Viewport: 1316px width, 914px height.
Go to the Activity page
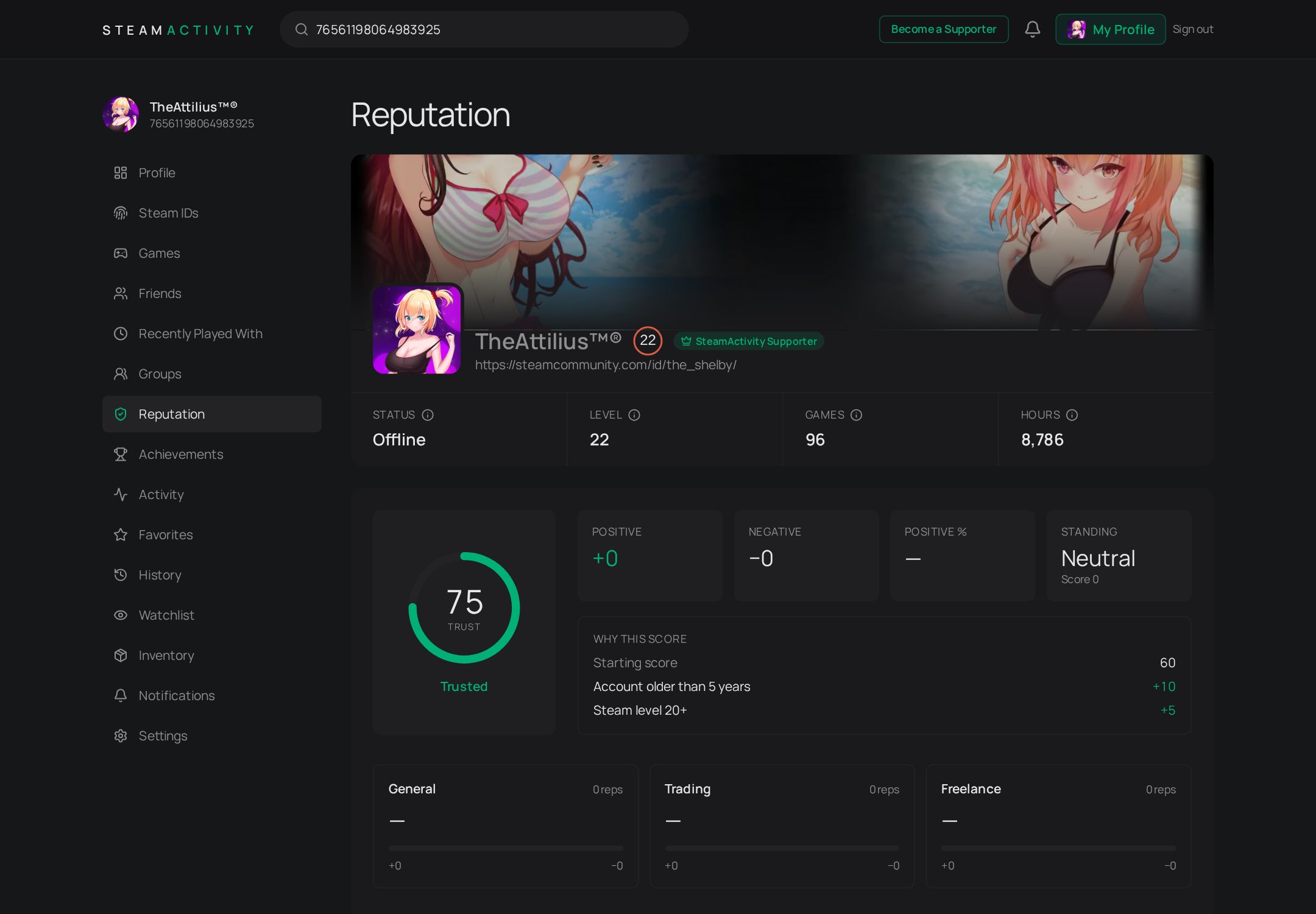coord(211,495)
